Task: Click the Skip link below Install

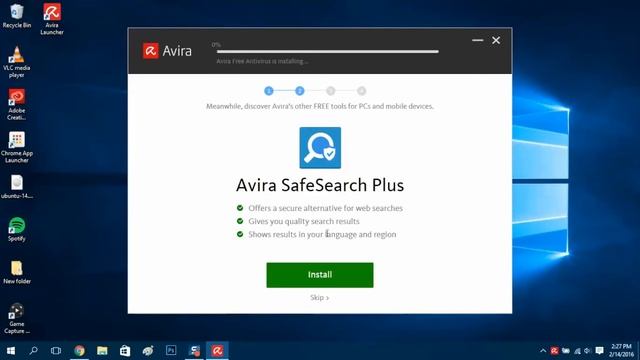Action: [319, 298]
